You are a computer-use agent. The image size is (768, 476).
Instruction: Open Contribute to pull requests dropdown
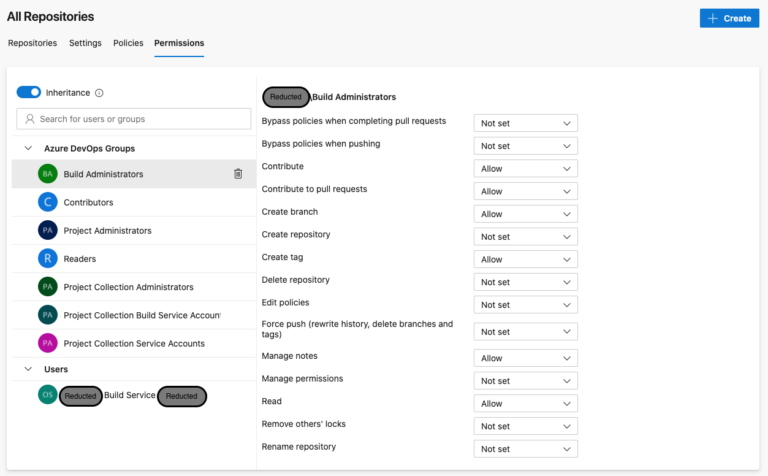[526, 191]
